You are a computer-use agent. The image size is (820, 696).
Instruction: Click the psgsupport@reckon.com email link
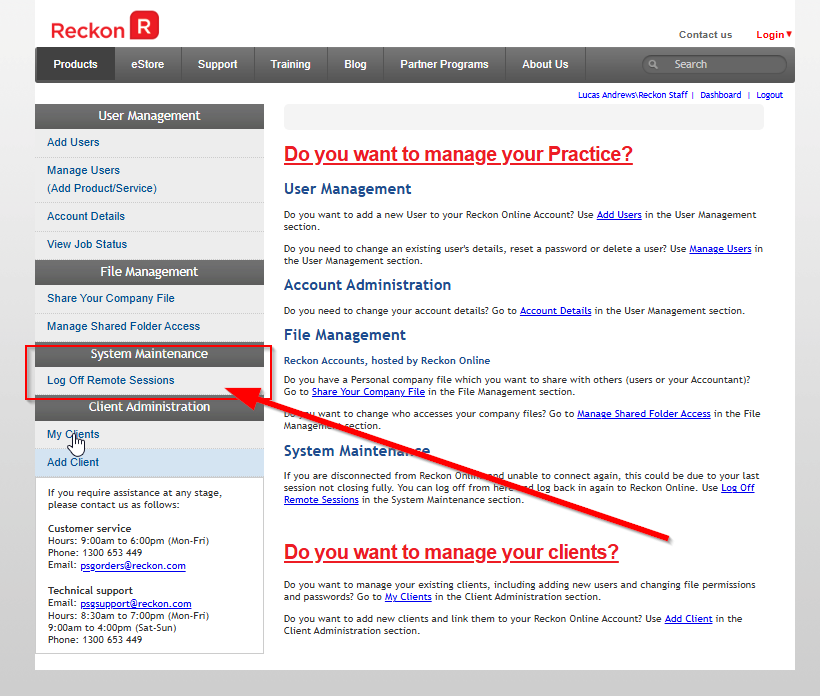(x=136, y=603)
